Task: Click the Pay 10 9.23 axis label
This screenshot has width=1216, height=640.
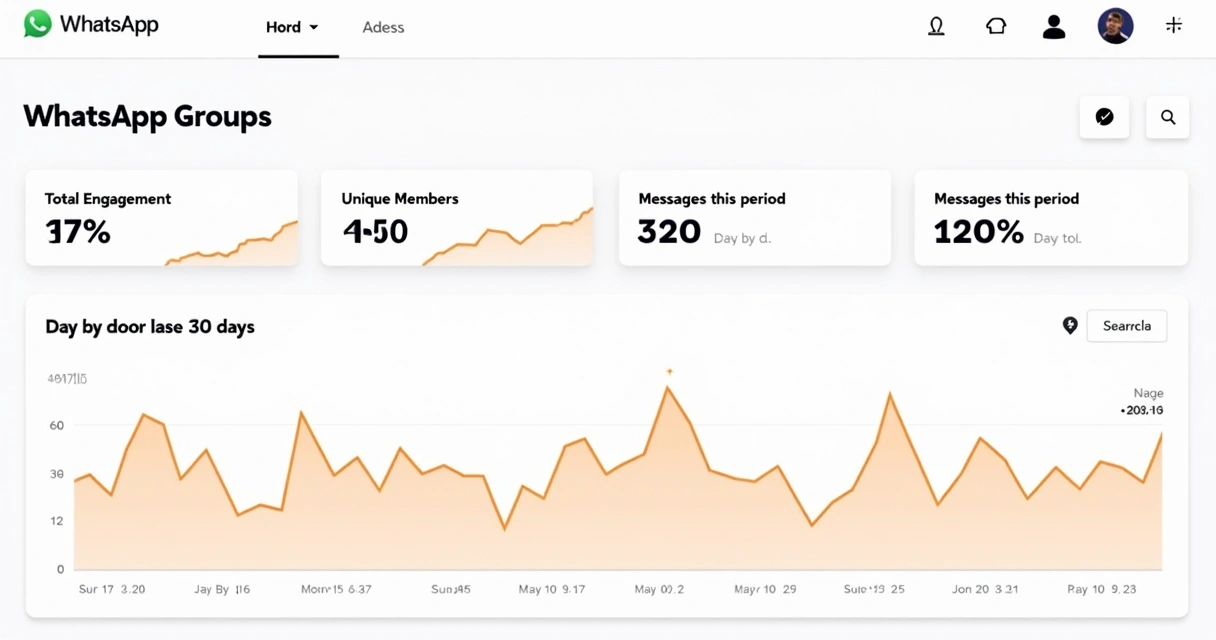Action: [x=1101, y=589]
